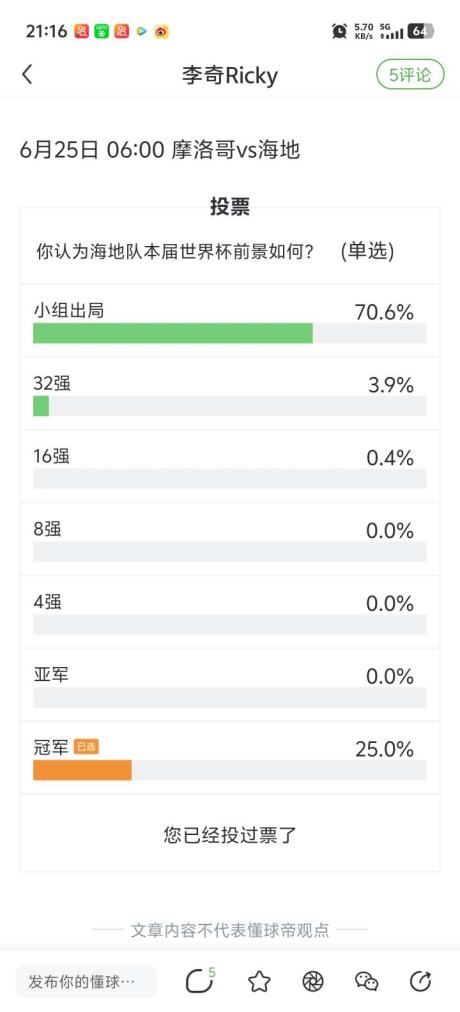The height and width of the screenshot is (1012, 460).
Task: Select the 8强 poll option
Action: (230, 540)
